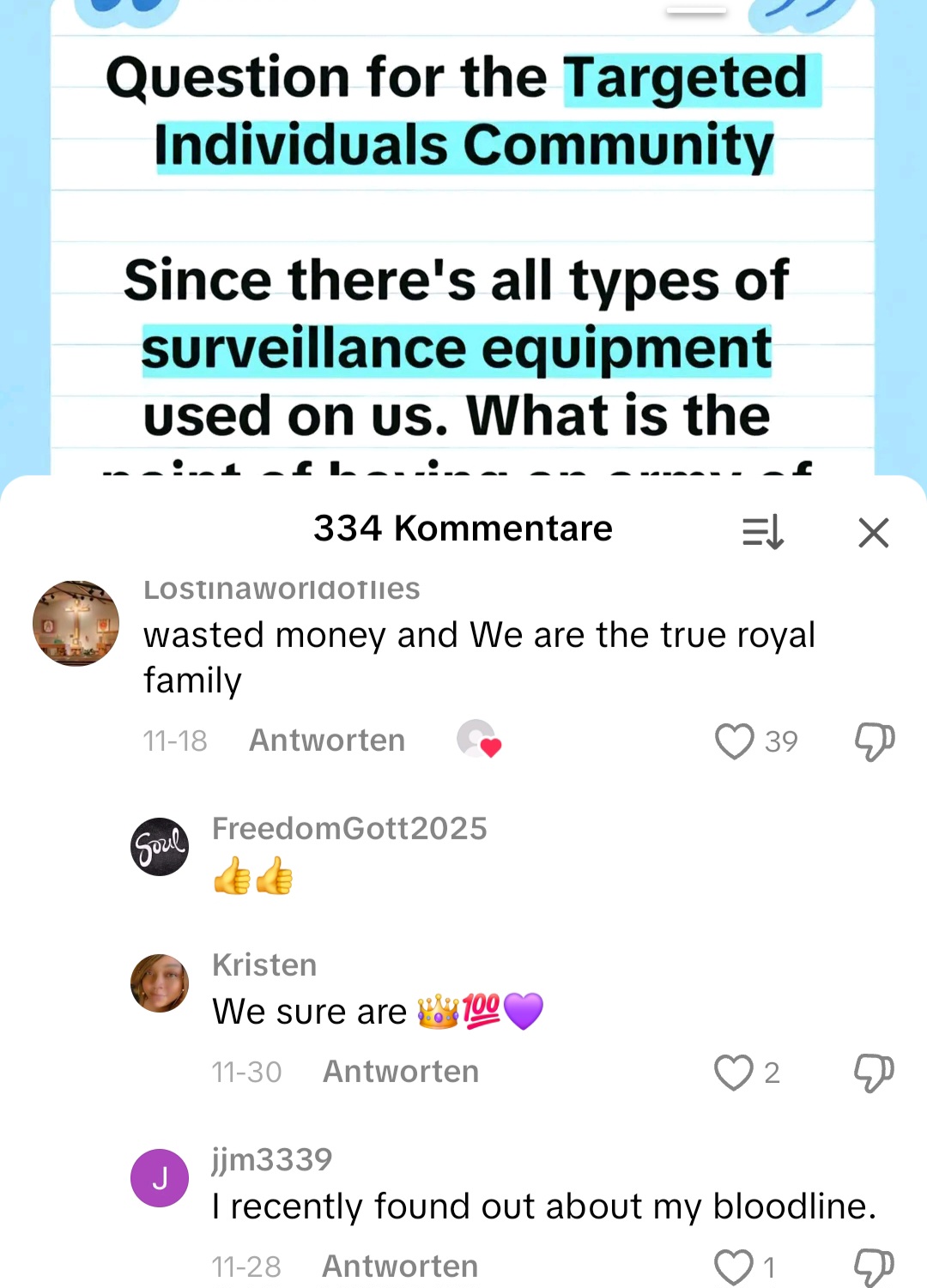Open Kristen's profile avatar
Screen dimensions: 927x1288
[x=160, y=983]
